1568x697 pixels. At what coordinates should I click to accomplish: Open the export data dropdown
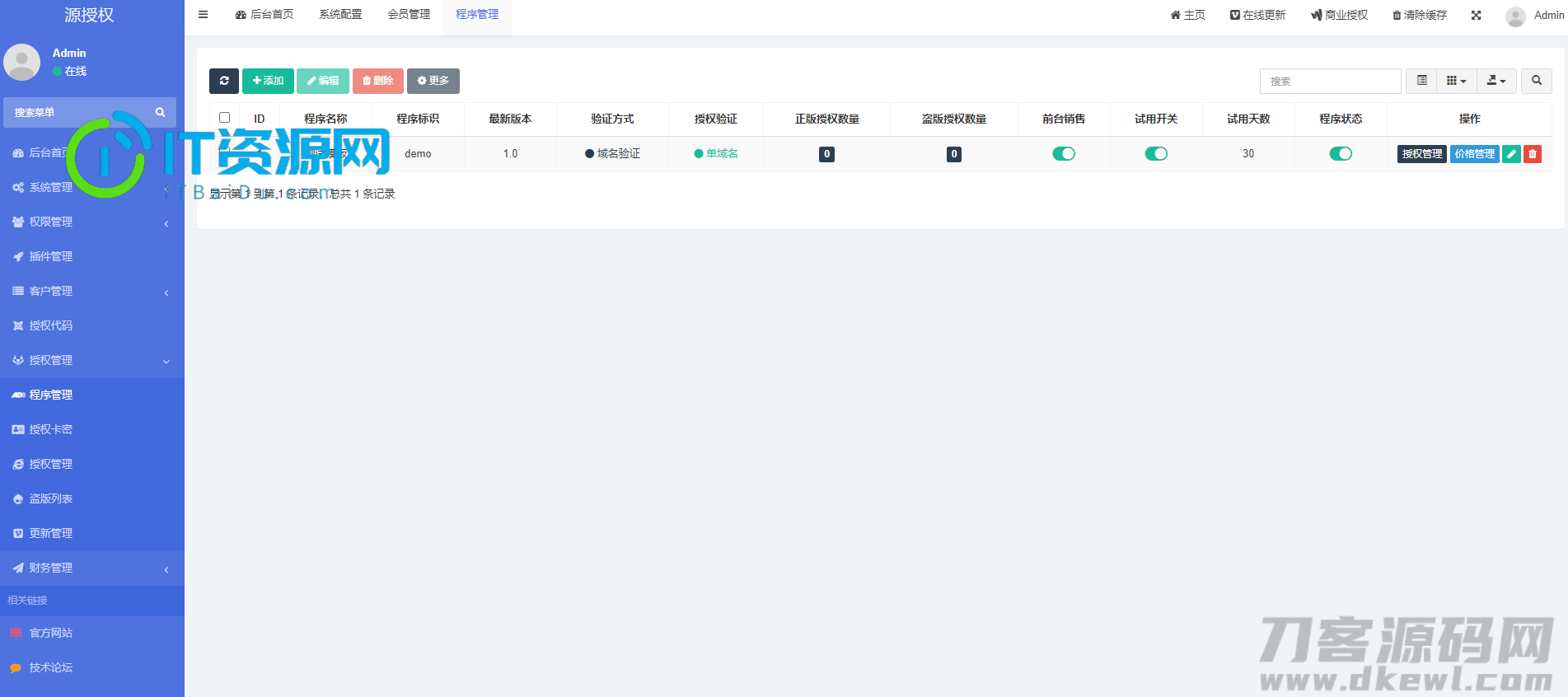[1496, 81]
